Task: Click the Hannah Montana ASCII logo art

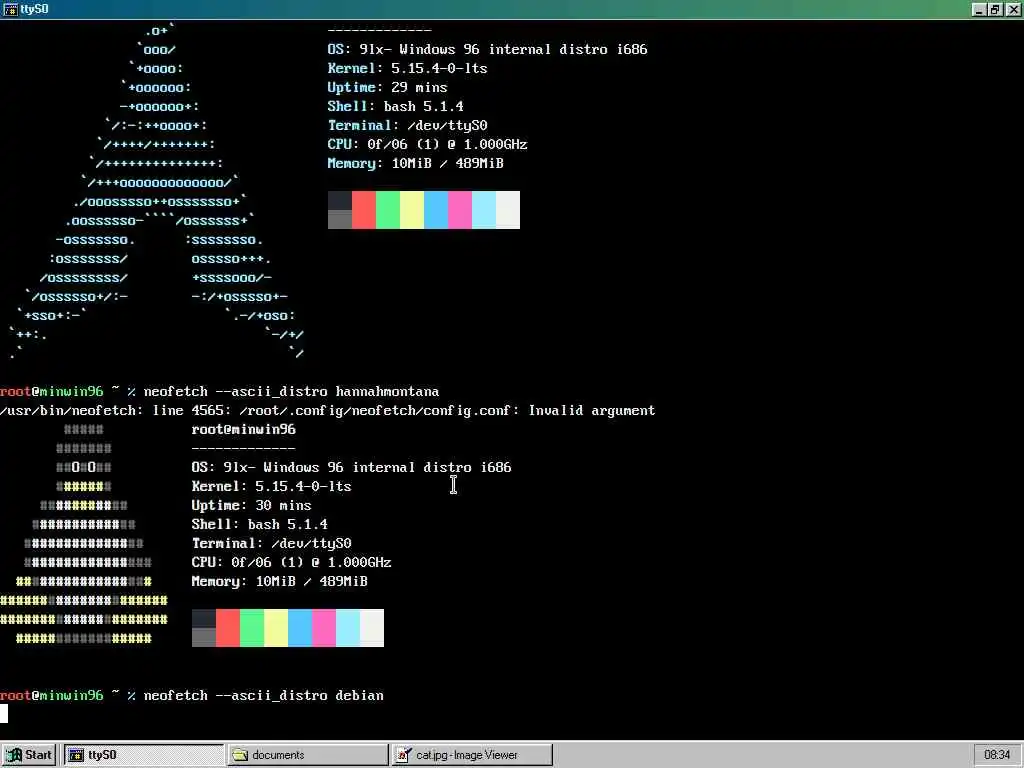Action: (x=84, y=534)
